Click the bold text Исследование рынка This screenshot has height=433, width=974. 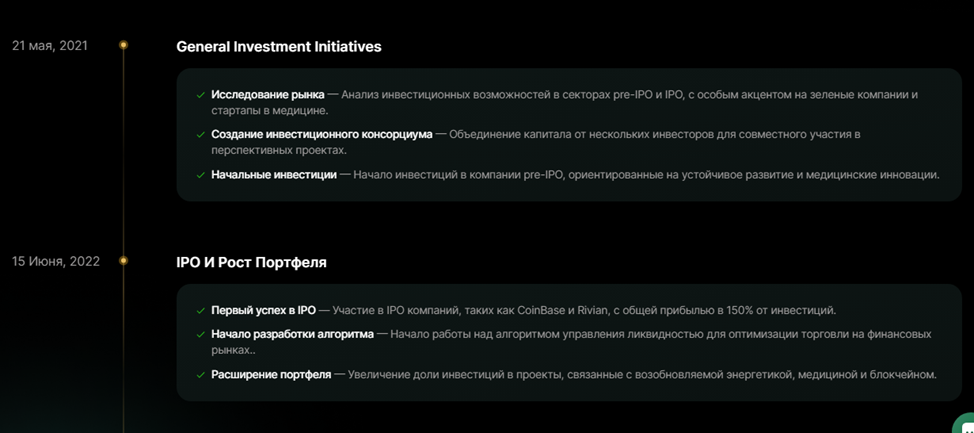tap(267, 95)
